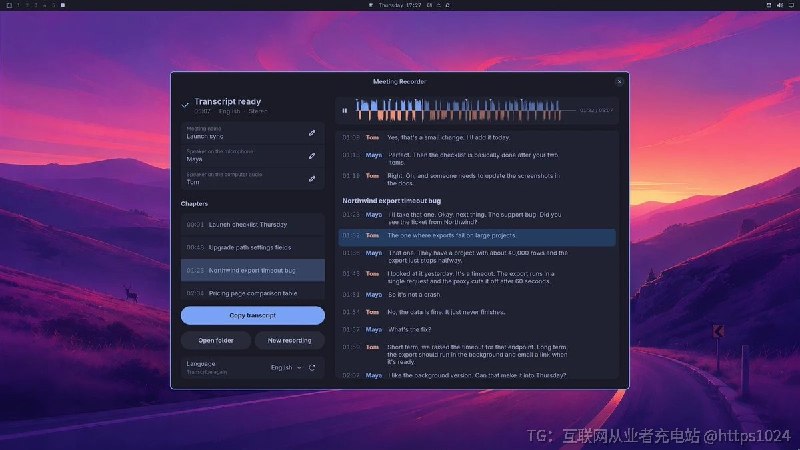The height and width of the screenshot is (450, 800).
Task: Select Maya's line 'What's the fix?'
Action: point(477,330)
